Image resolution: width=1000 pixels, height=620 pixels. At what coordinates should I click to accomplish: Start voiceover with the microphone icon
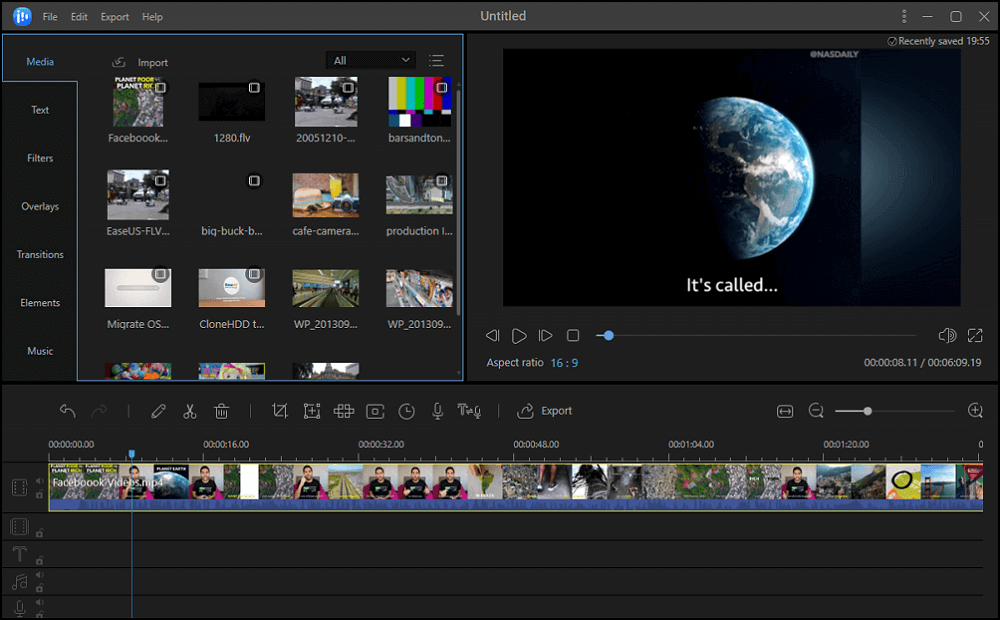[x=438, y=411]
